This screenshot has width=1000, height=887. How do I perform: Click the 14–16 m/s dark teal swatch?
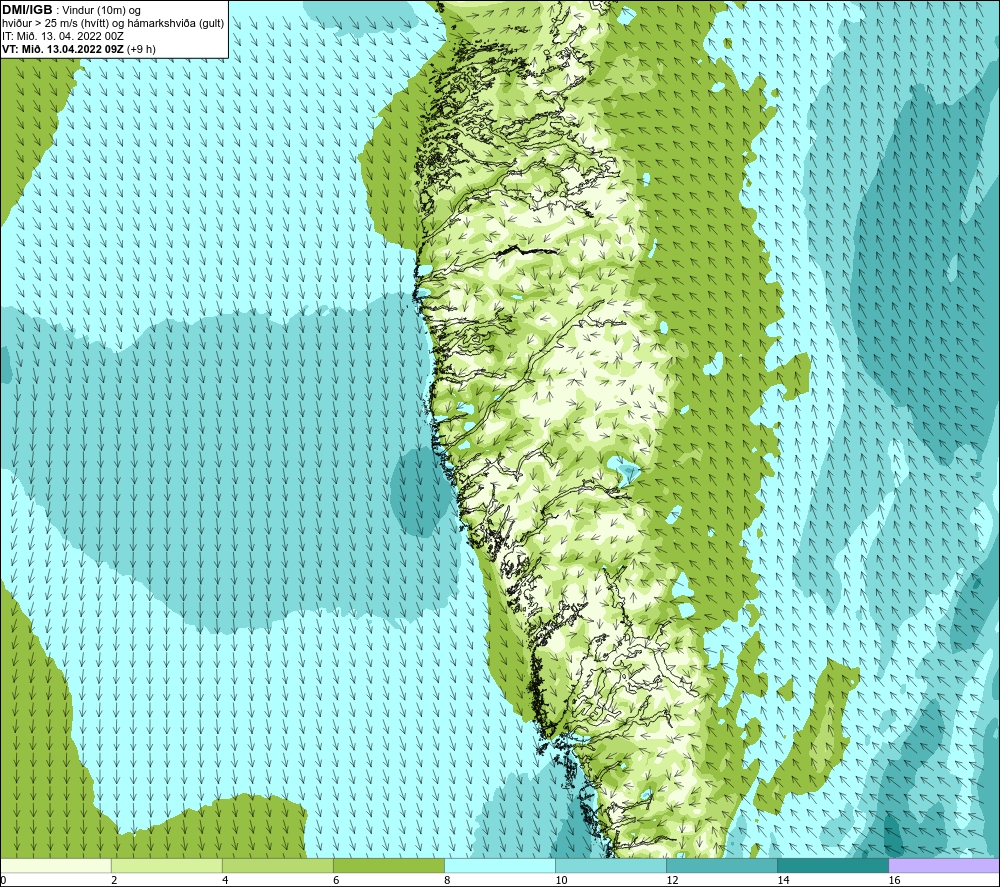click(833, 866)
